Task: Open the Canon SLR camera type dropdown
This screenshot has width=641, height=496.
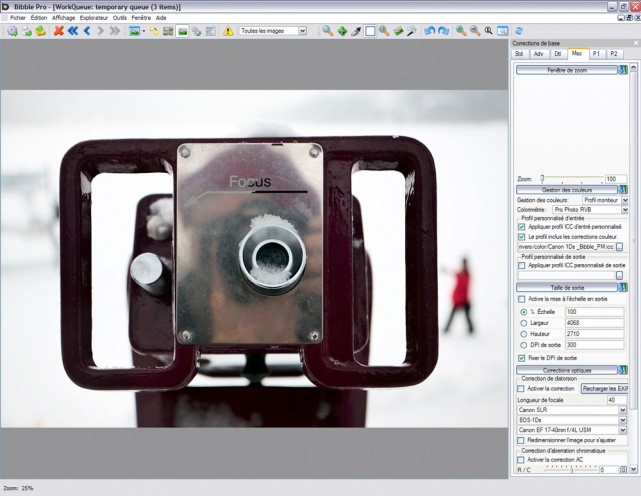Action: point(623,410)
